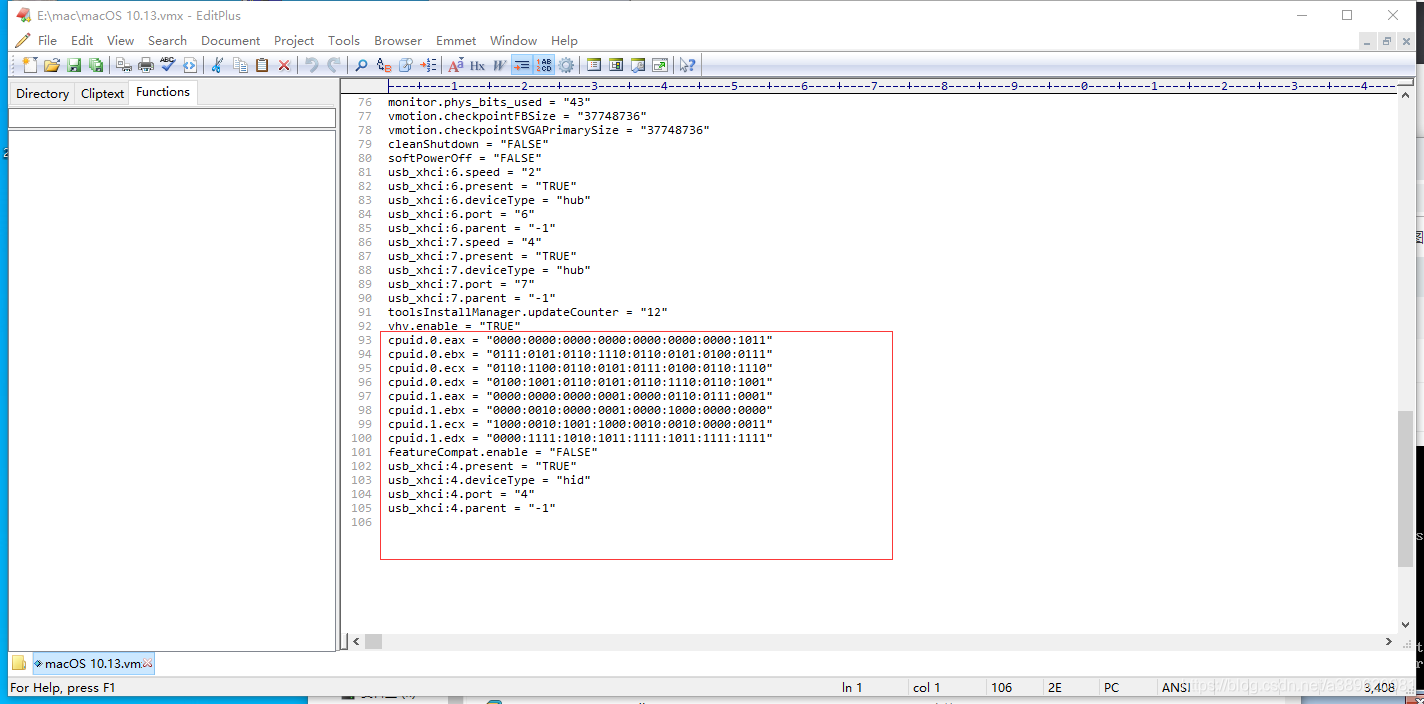This screenshot has height=704, width=1424.
Task: Save the file with the floppy disk icon
Action: (x=74, y=65)
